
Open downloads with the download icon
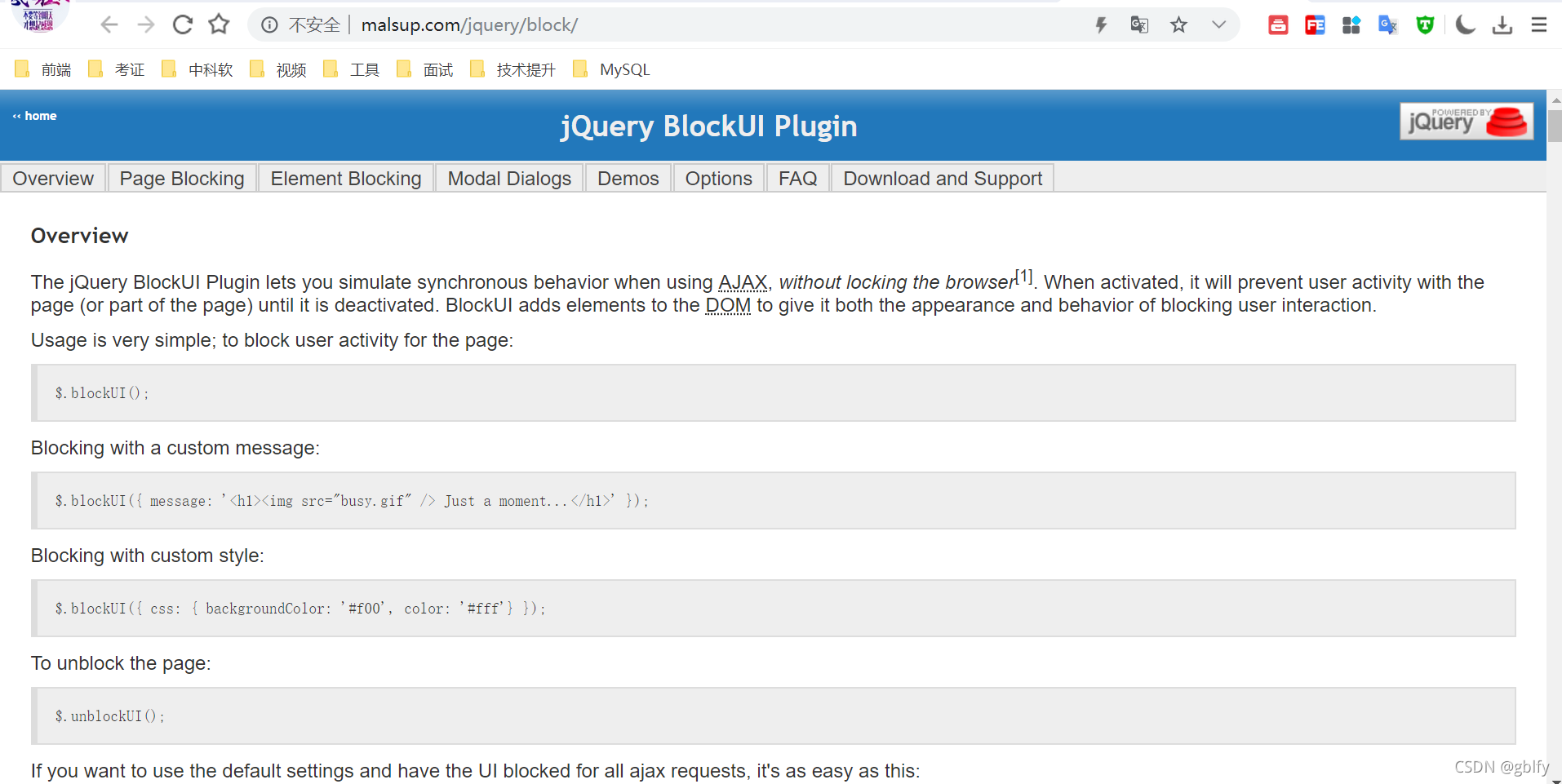(1502, 25)
